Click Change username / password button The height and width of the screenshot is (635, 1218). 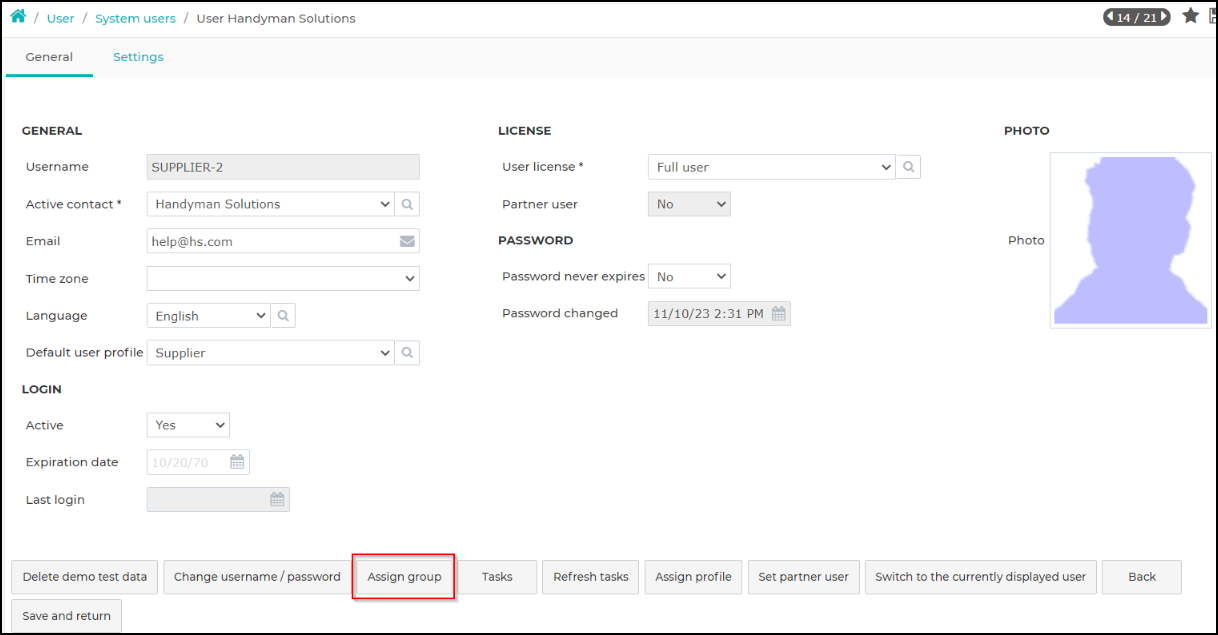[x=257, y=577]
